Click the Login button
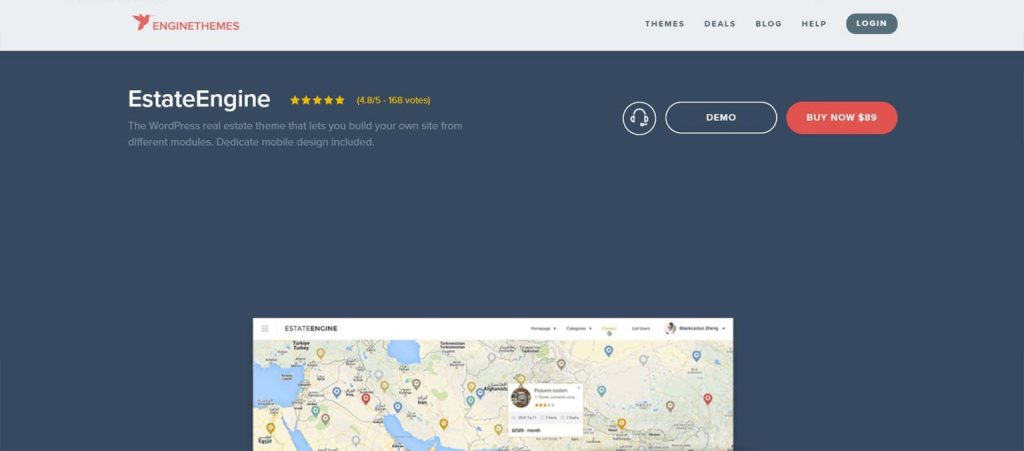 [871, 24]
